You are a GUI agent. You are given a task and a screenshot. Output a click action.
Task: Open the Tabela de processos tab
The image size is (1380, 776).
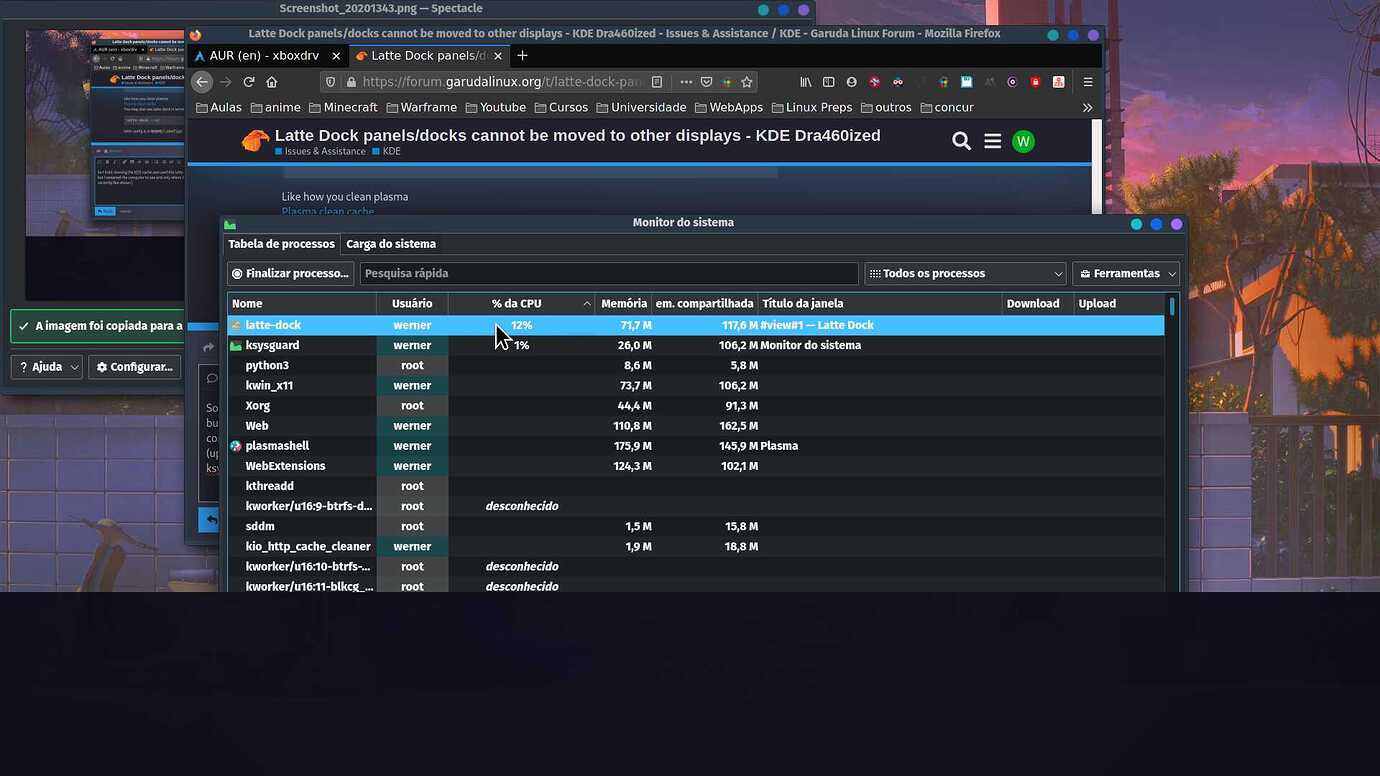click(281, 244)
